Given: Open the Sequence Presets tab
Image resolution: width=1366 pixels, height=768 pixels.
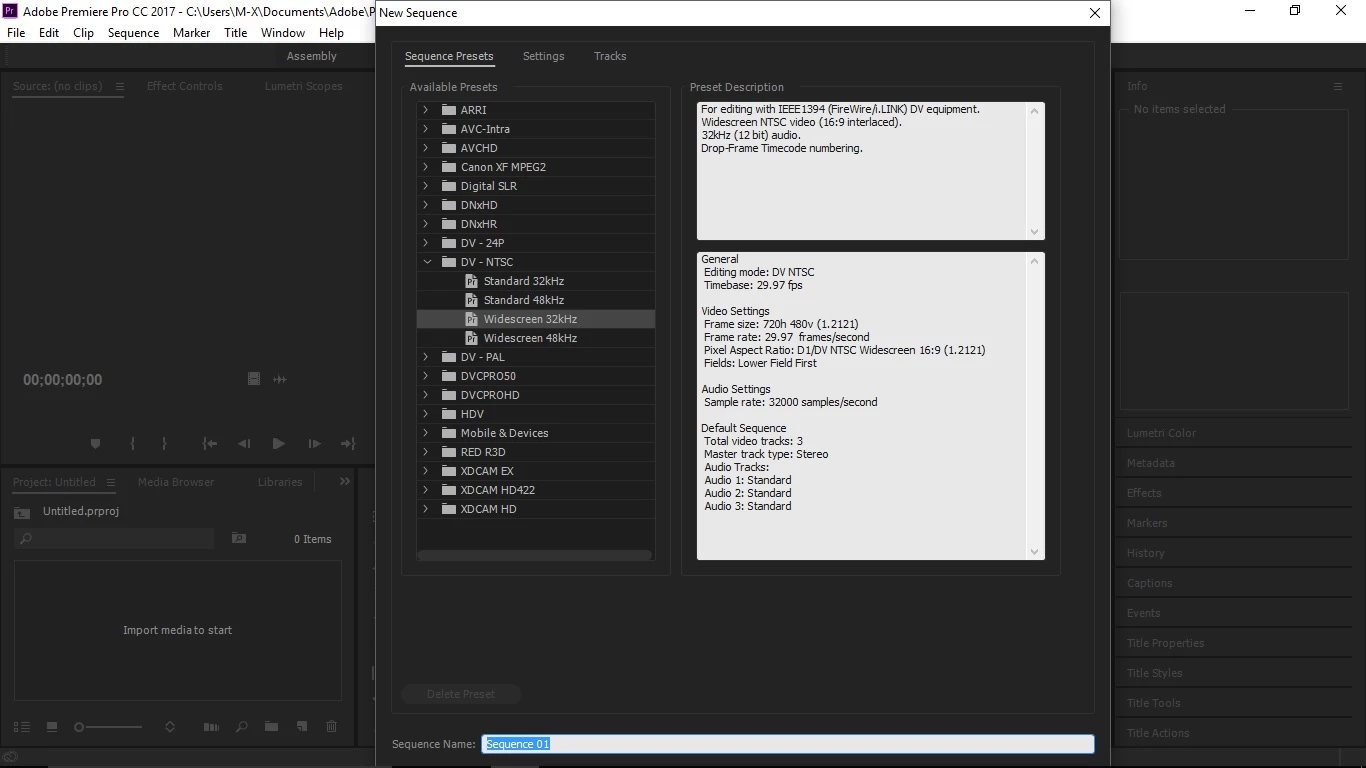Looking at the screenshot, I should pos(449,56).
